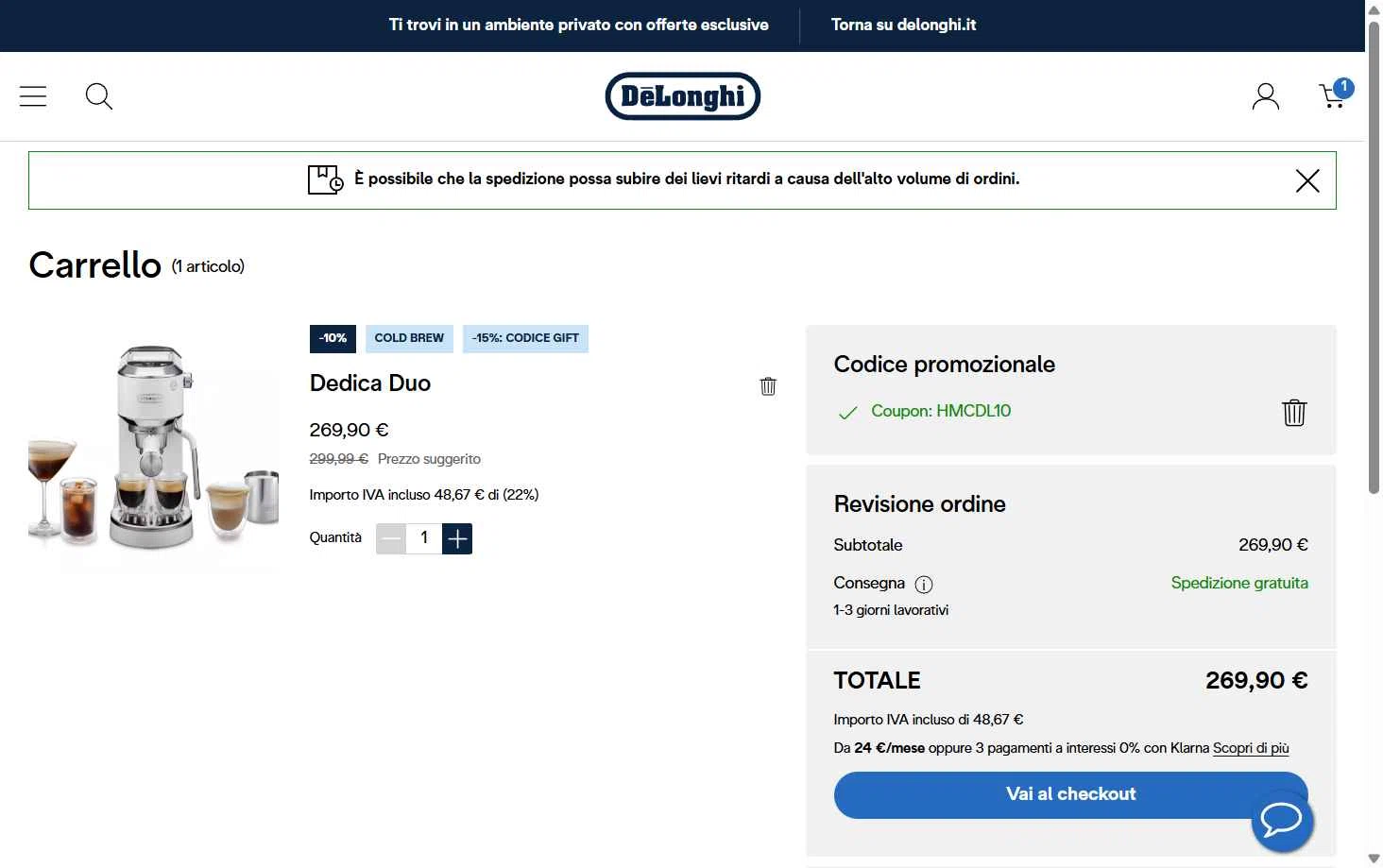
Task: Click the Spedizione gratuita text
Action: (1239, 583)
